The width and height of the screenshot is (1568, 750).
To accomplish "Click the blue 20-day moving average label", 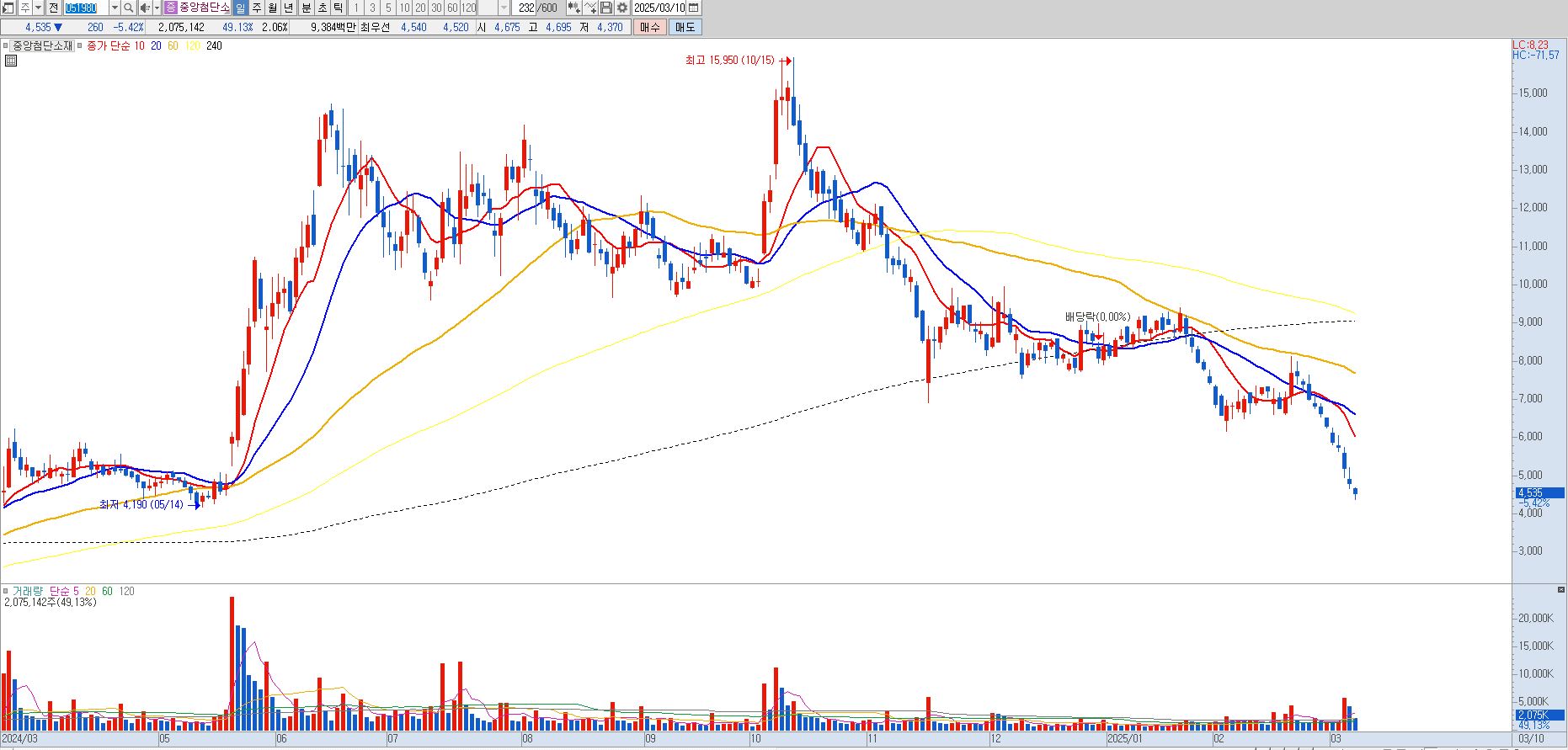I will (x=156, y=45).
